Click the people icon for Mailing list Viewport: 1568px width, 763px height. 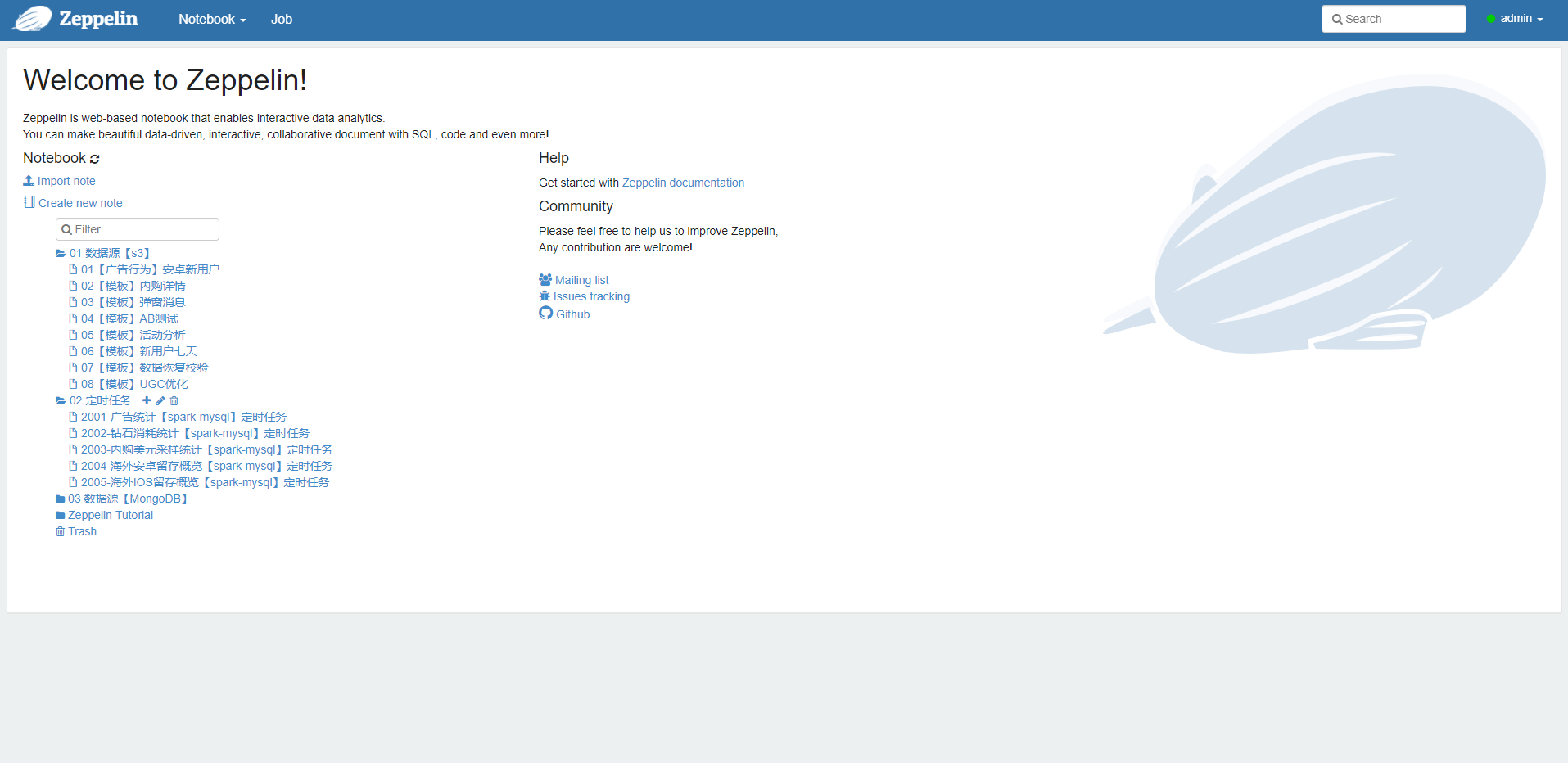point(545,280)
